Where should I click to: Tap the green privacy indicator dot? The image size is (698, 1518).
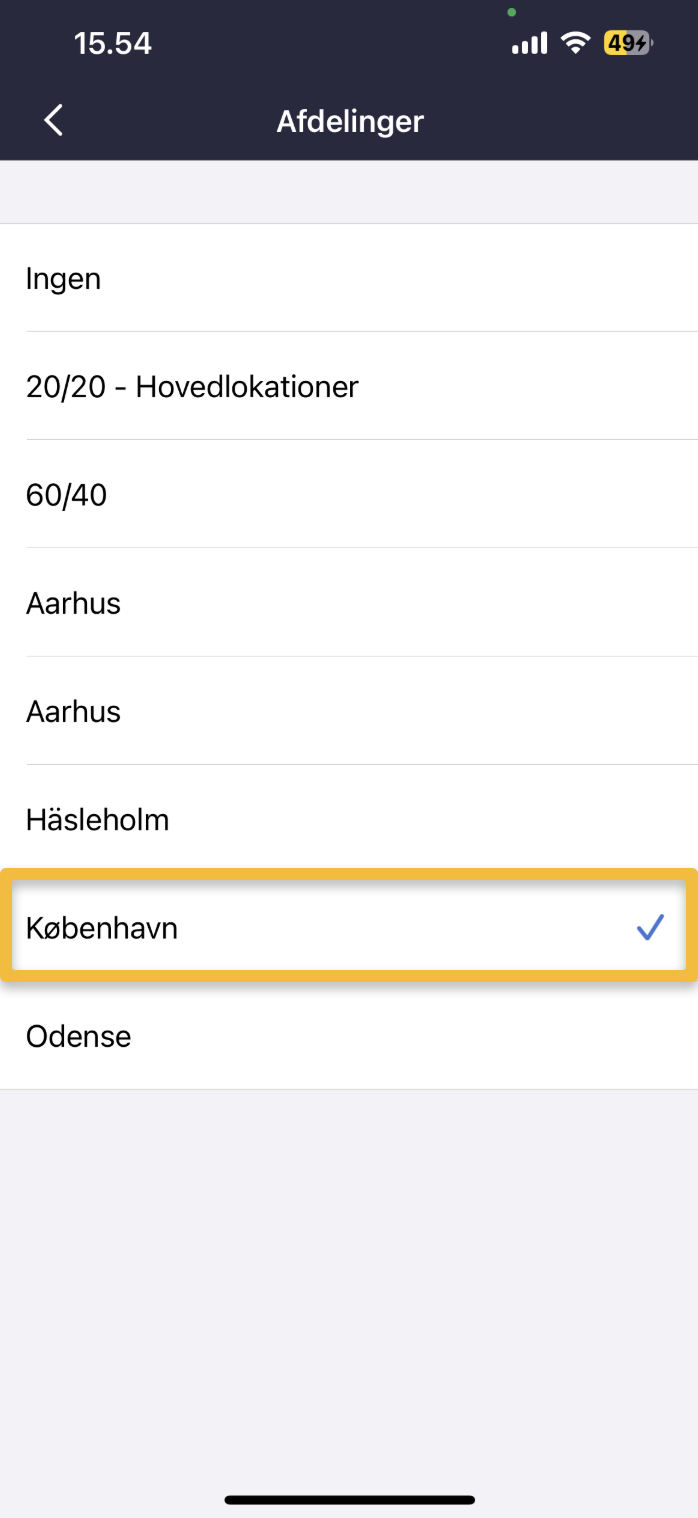tap(512, 12)
